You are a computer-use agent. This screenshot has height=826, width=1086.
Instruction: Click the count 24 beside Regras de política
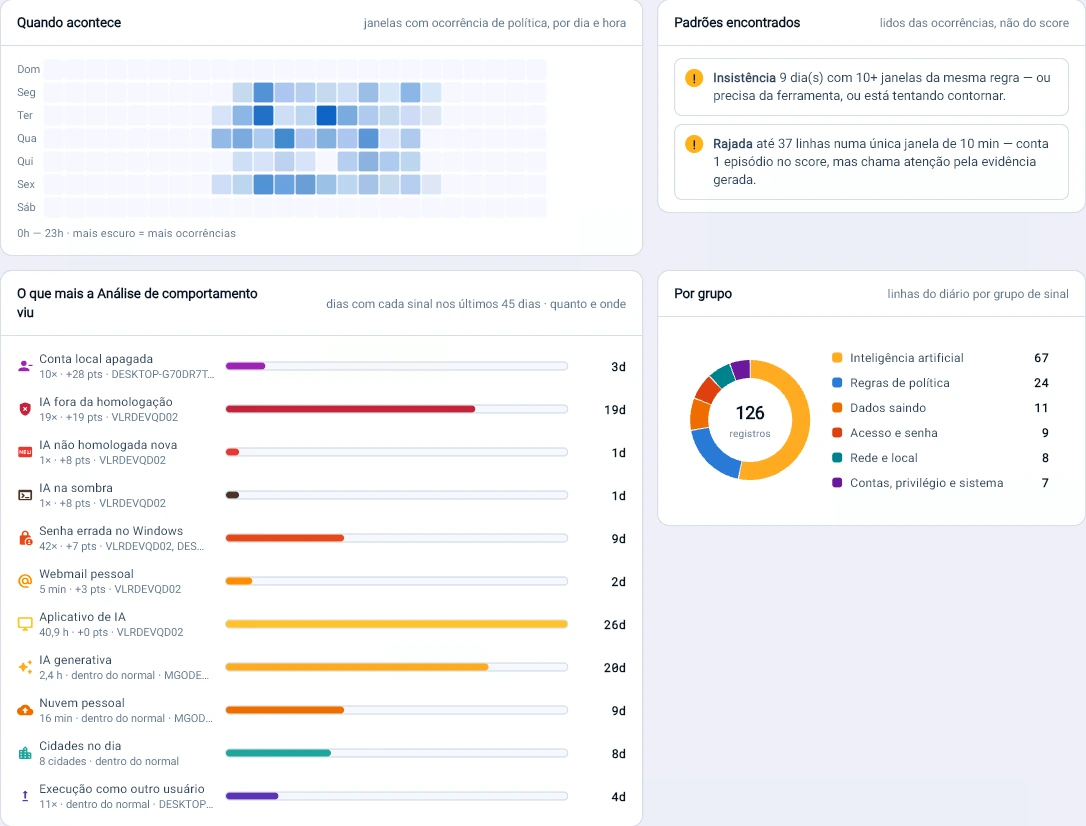point(1041,383)
